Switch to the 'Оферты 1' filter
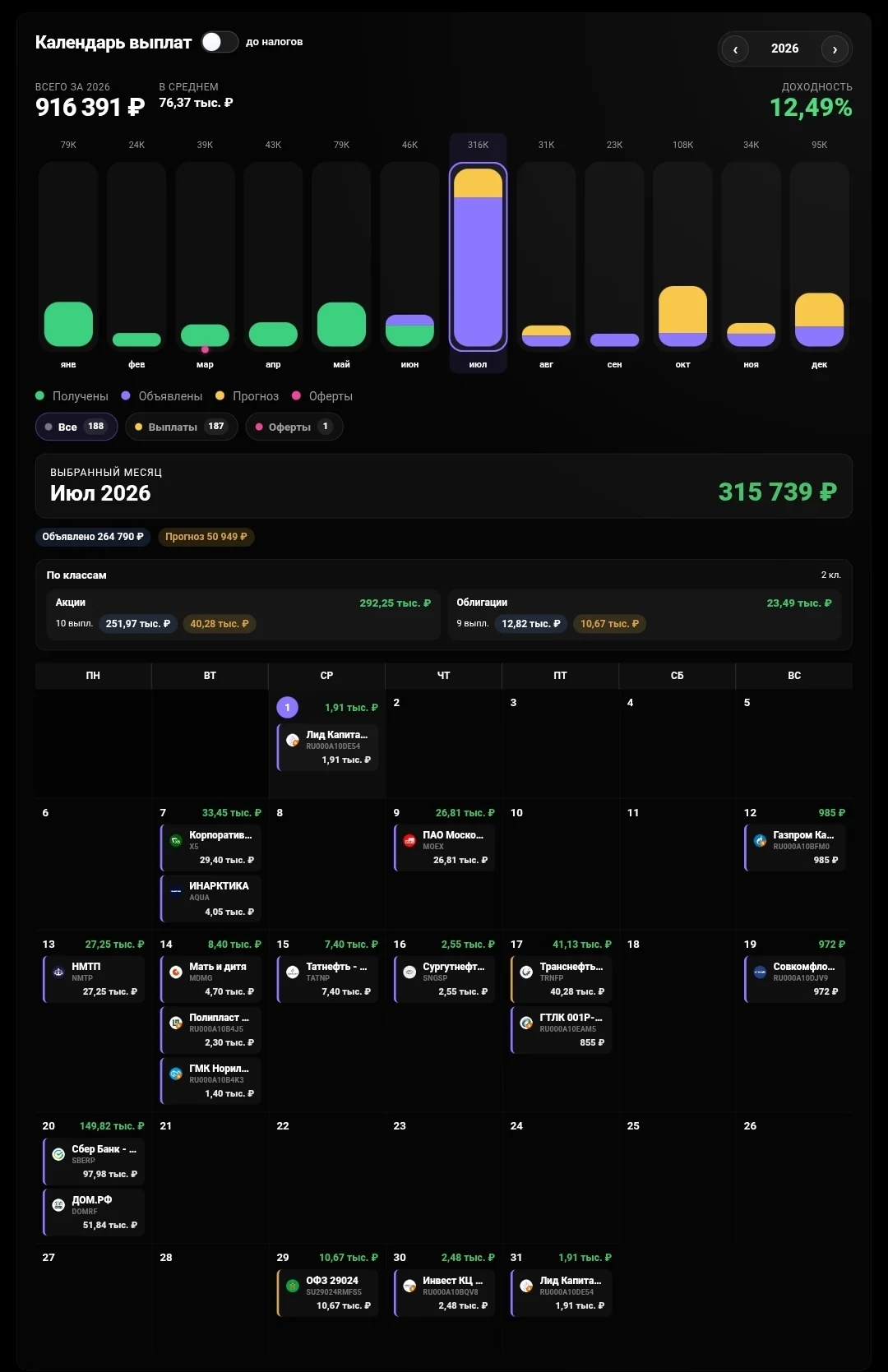 tap(294, 427)
